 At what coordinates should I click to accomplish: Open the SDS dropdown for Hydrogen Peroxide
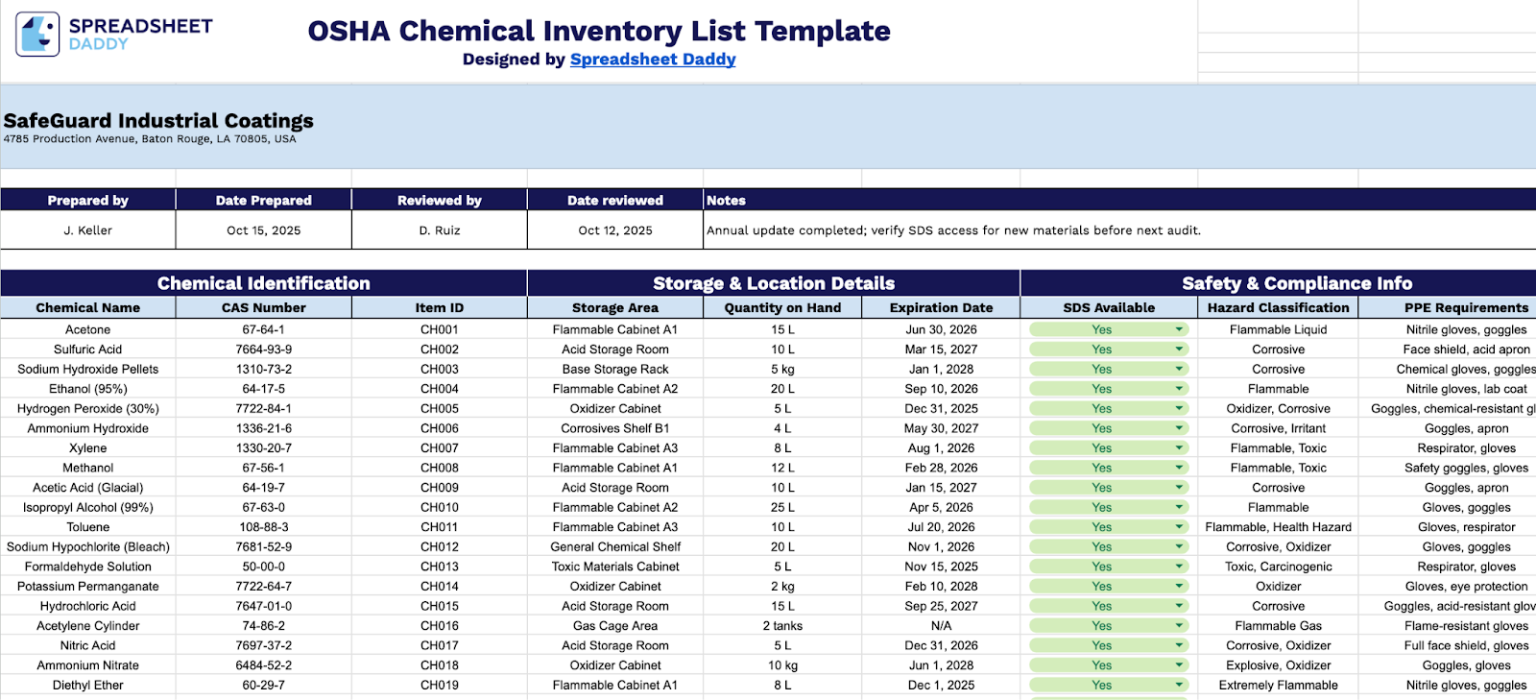[x=1178, y=408]
